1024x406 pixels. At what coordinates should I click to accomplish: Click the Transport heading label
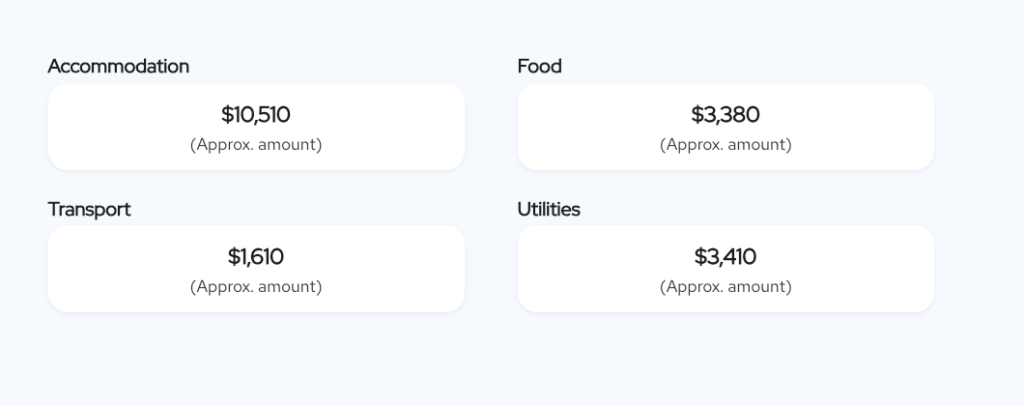click(x=89, y=209)
